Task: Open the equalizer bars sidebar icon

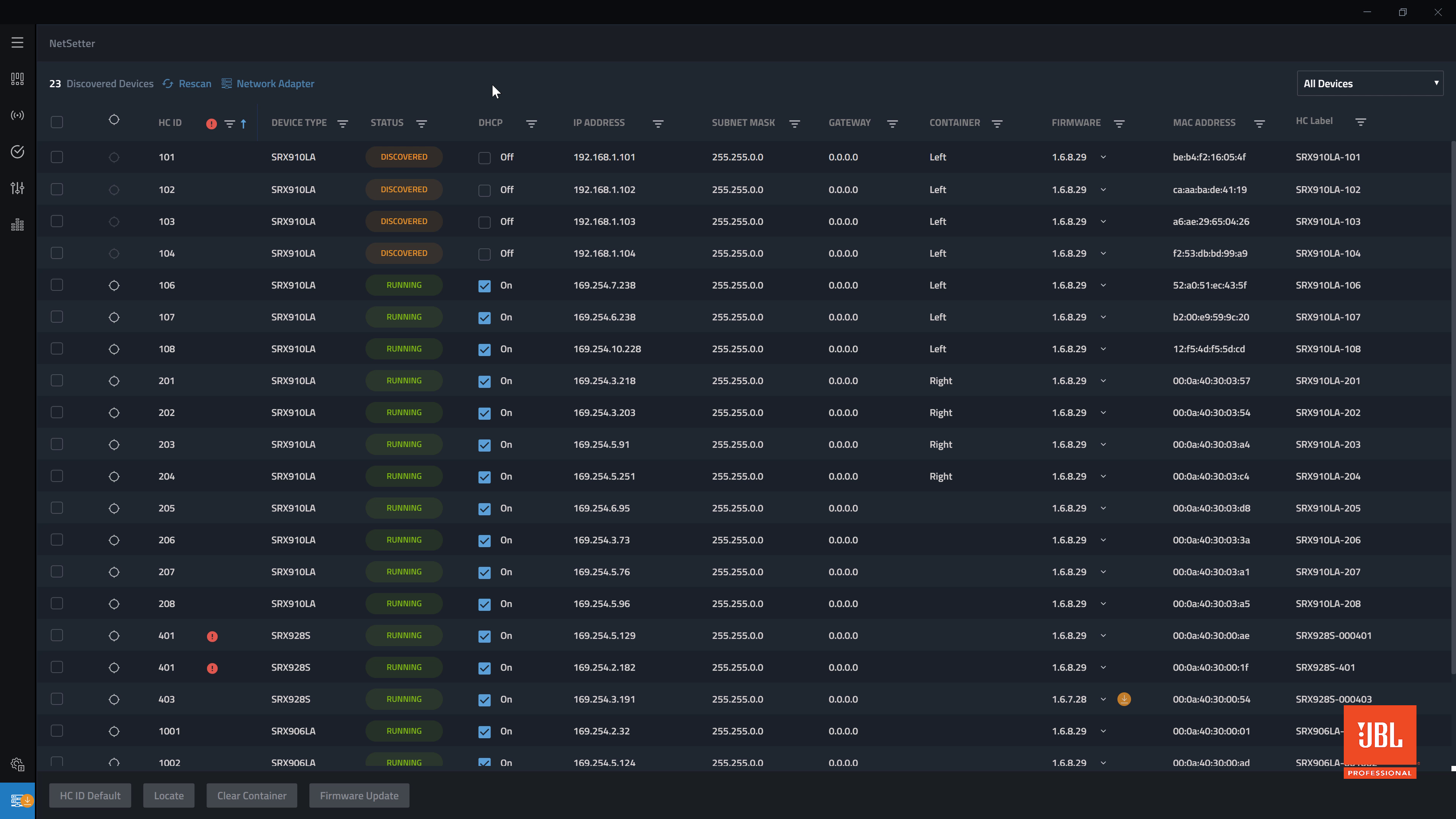Action: point(17,224)
